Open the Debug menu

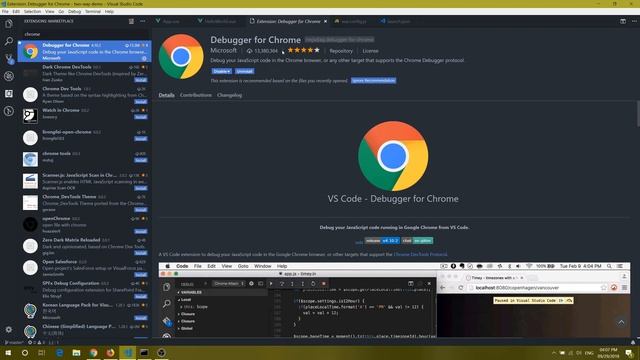[x=74, y=11]
